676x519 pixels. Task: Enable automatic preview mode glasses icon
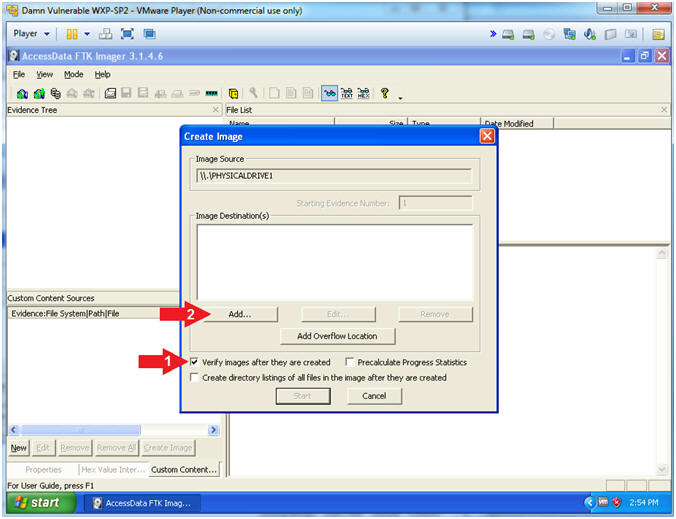329,93
